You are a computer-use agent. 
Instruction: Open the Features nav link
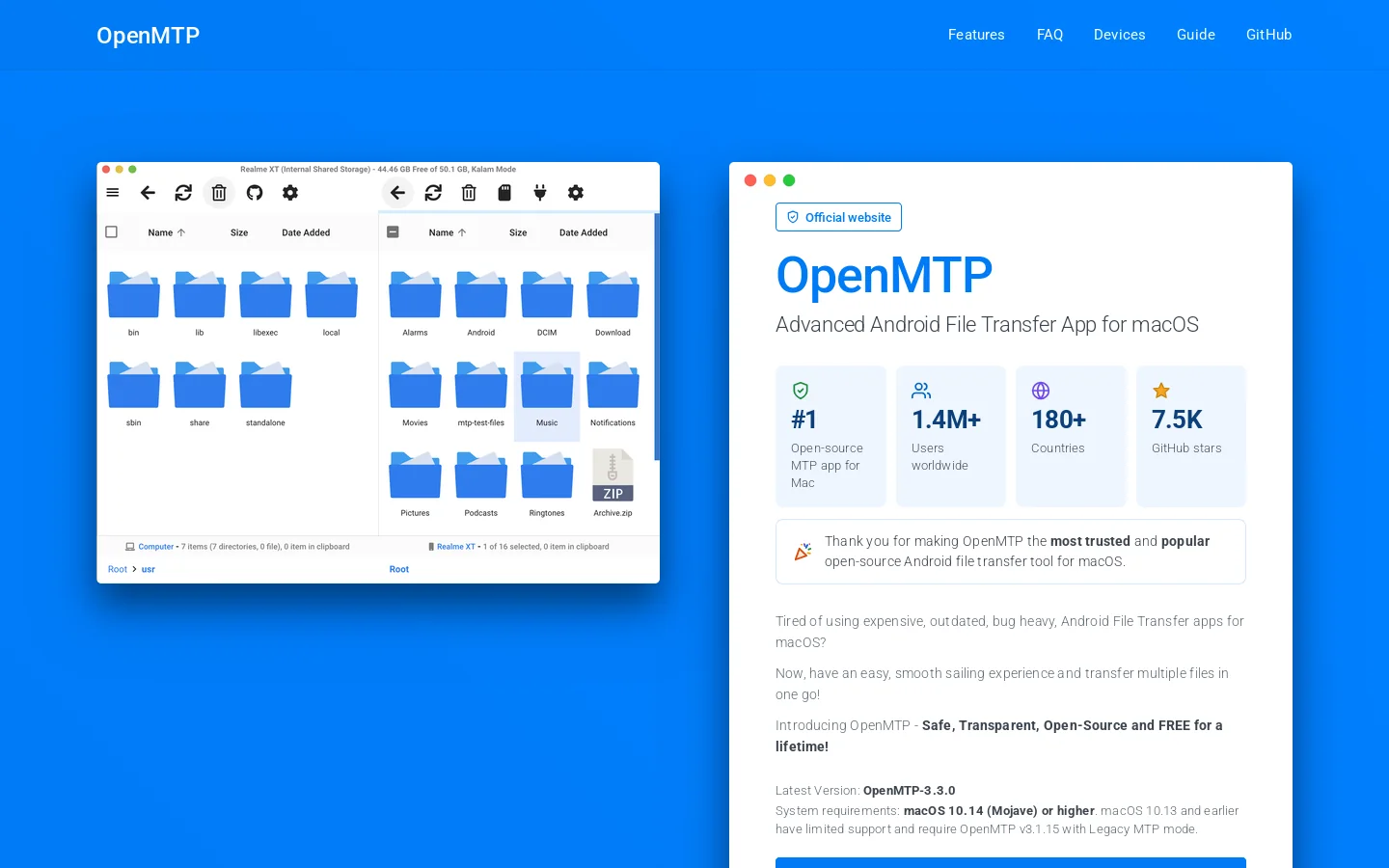(976, 35)
